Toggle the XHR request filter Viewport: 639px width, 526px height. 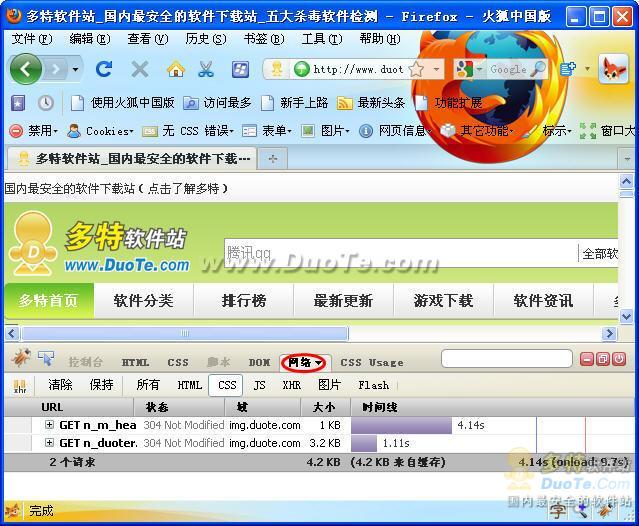click(291, 385)
